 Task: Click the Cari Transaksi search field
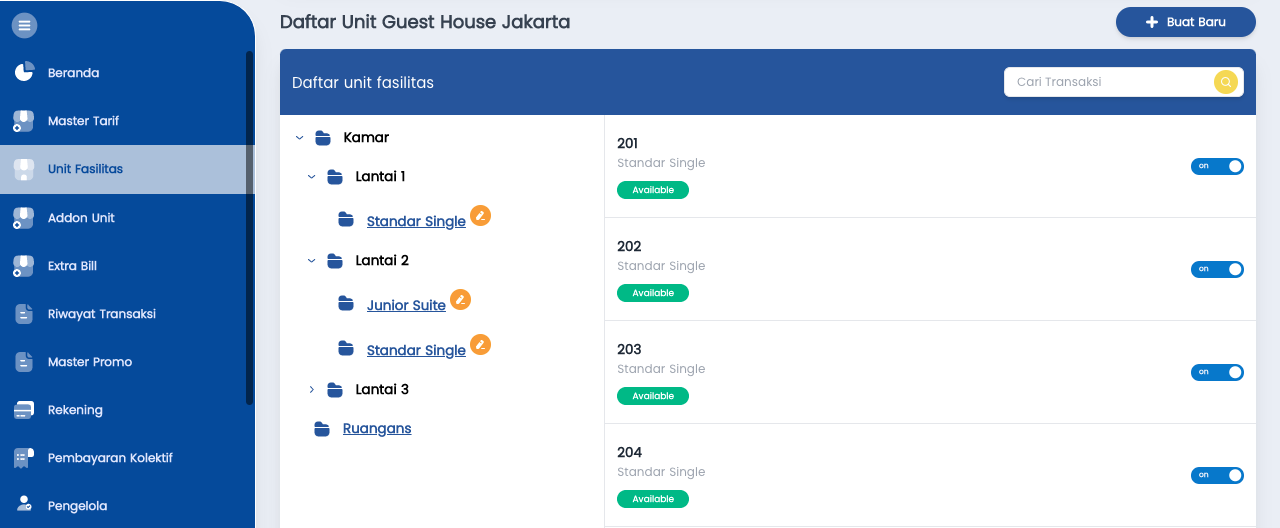(1107, 82)
